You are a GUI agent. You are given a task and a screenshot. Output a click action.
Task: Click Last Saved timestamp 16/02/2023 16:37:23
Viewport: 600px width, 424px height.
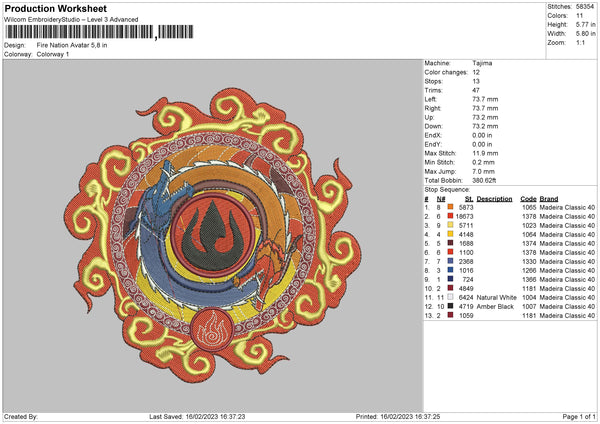(215, 416)
